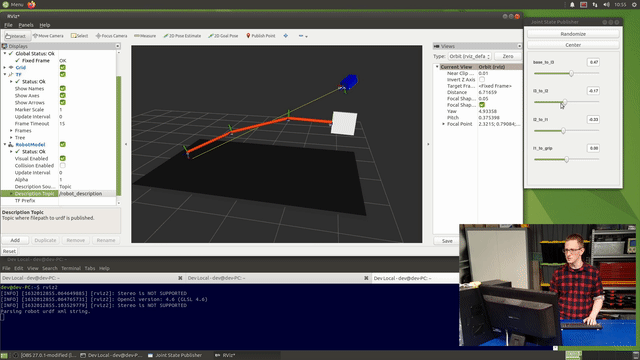
Task: Activate the Move Camera tool
Action: pos(48,36)
